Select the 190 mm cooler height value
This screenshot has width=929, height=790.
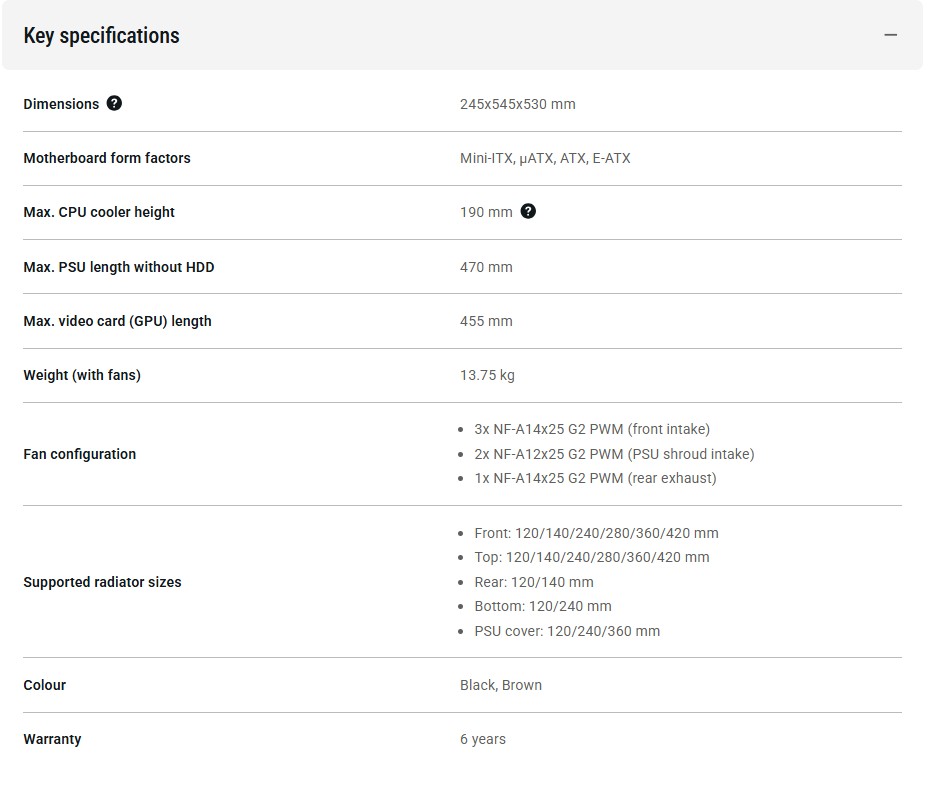point(486,212)
